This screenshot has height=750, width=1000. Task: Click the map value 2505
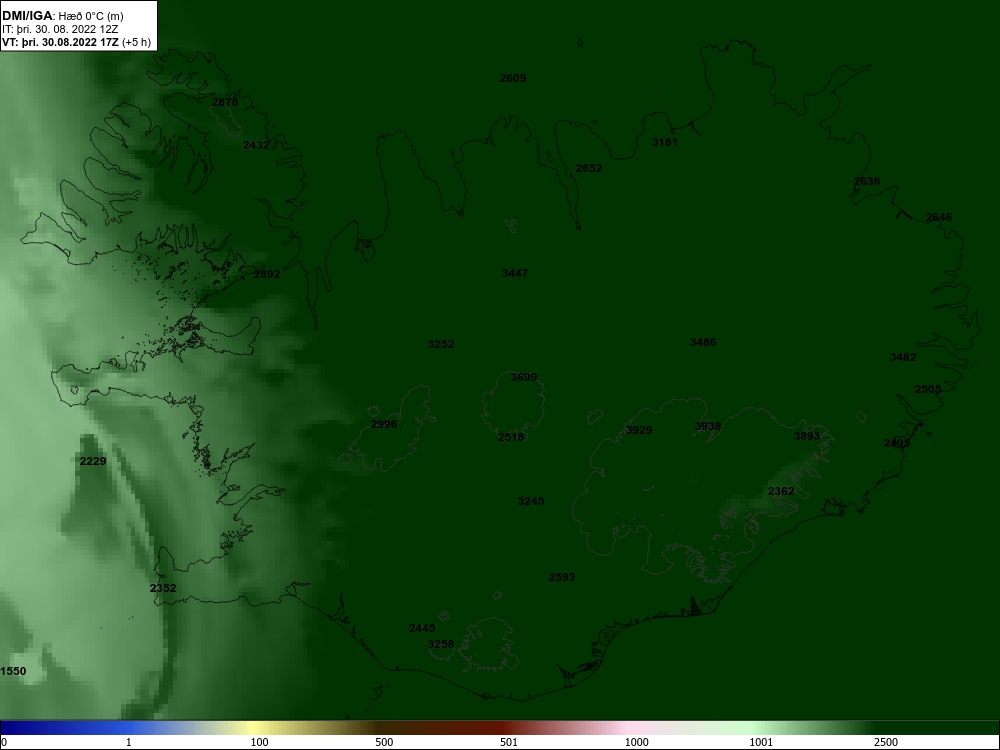click(x=928, y=389)
